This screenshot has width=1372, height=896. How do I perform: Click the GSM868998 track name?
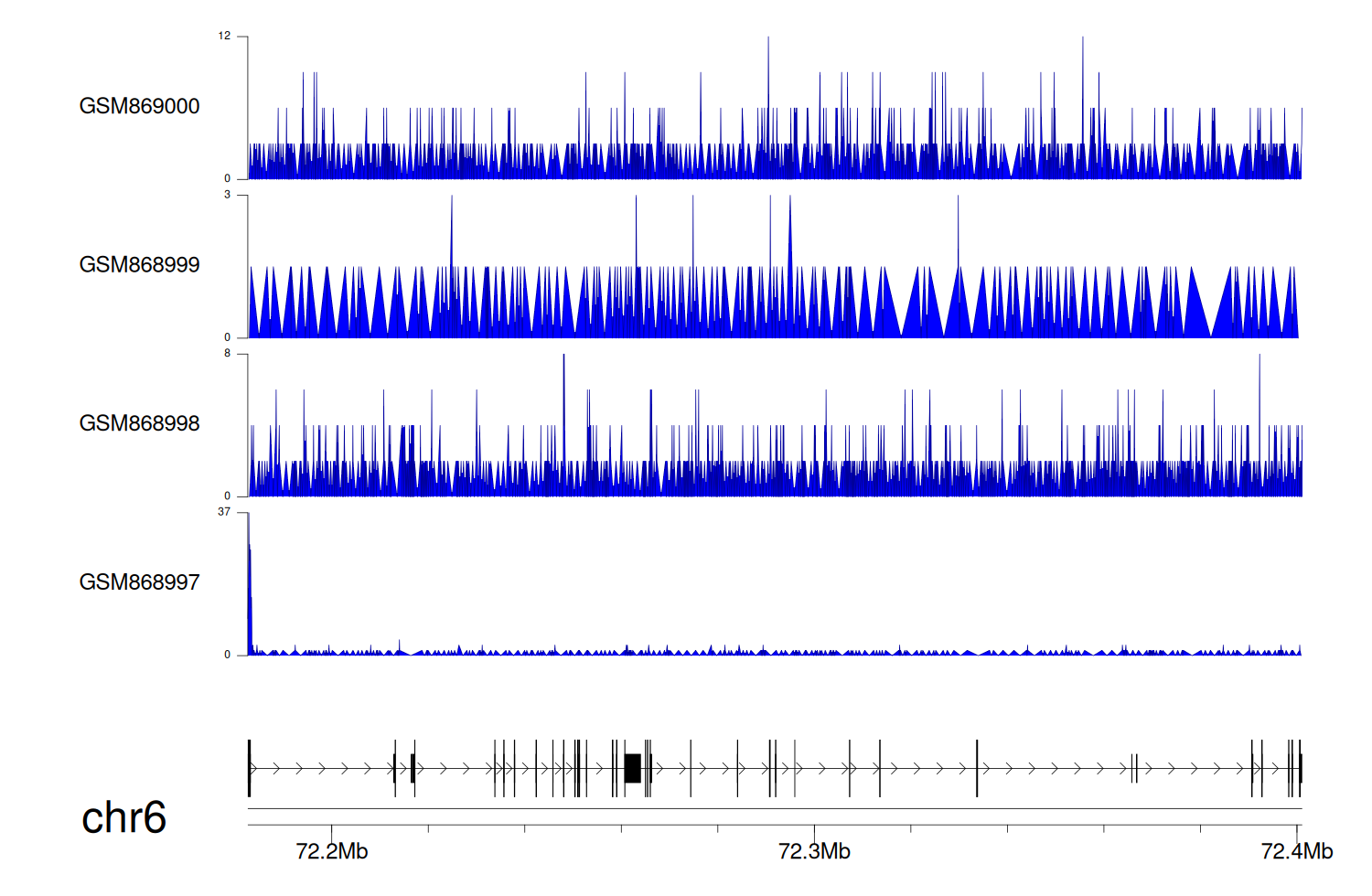click(139, 423)
